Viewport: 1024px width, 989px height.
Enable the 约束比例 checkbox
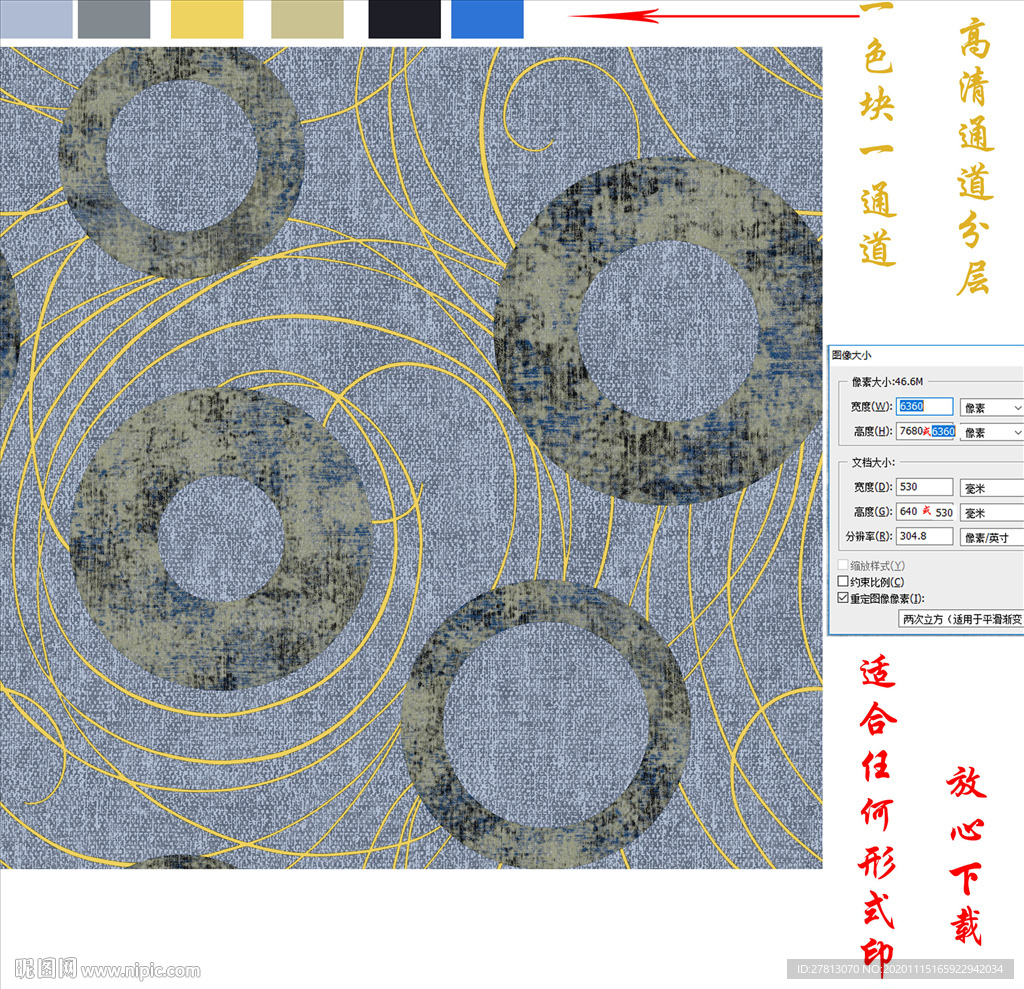tap(843, 582)
